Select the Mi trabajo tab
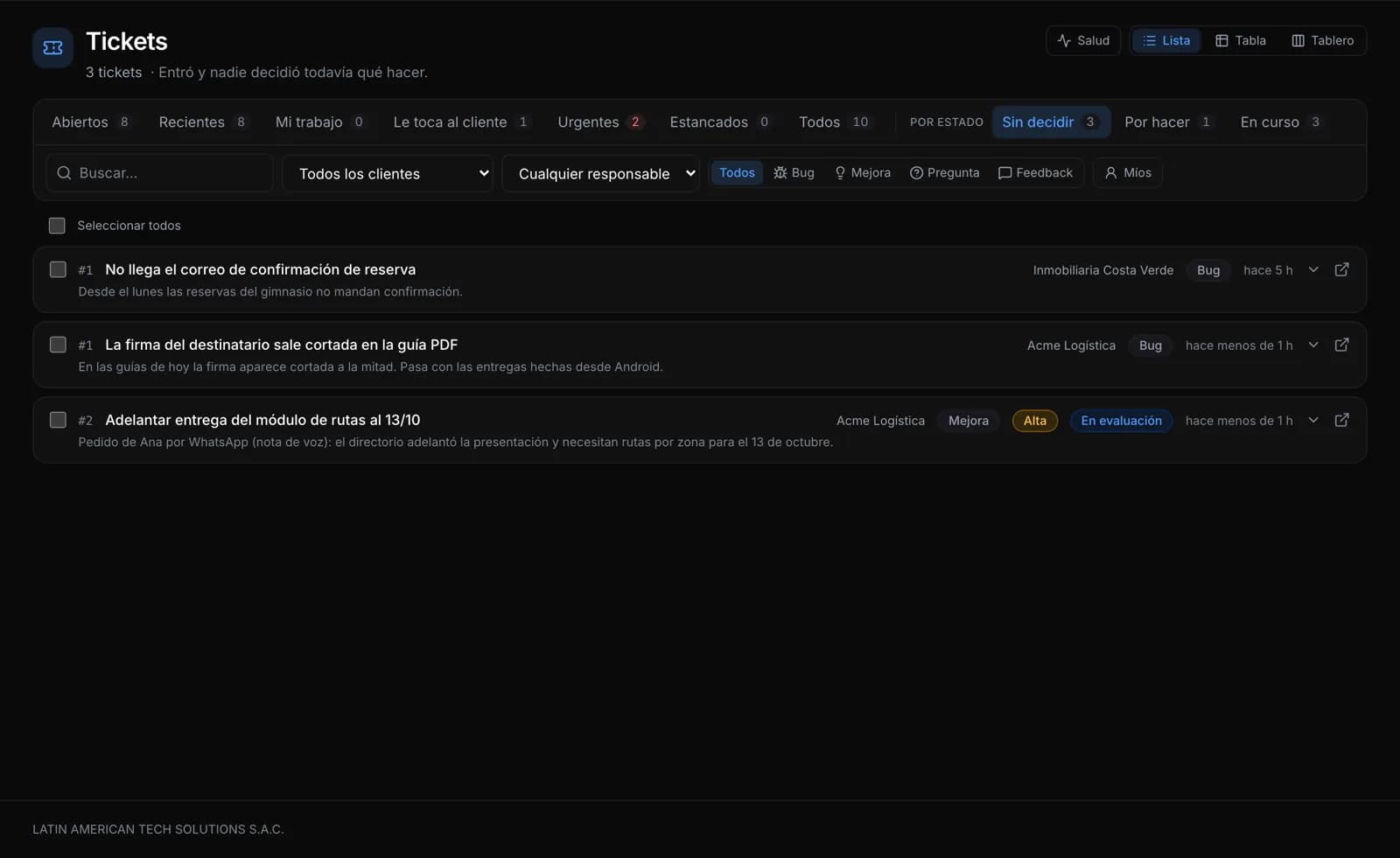This screenshot has width=1400, height=858. pyautogui.click(x=320, y=122)
